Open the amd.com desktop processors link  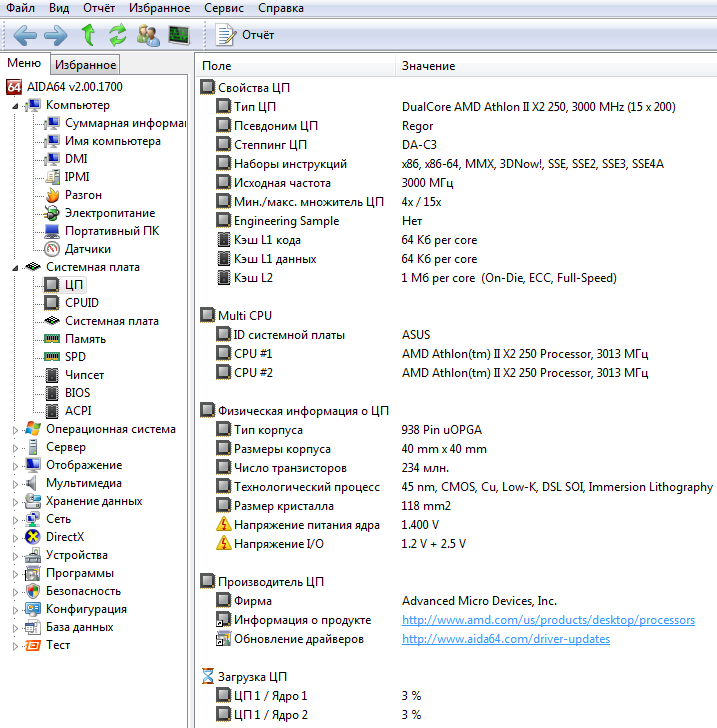coord(548,620)
